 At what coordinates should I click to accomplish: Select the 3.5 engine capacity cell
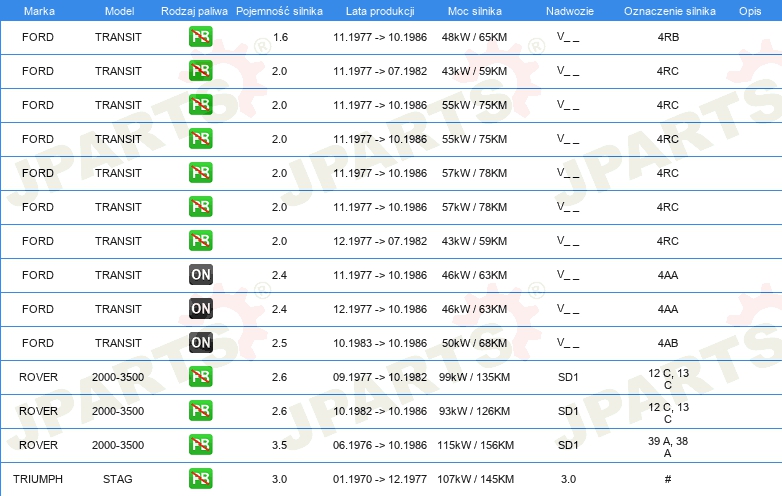click(x=279, y=445)
